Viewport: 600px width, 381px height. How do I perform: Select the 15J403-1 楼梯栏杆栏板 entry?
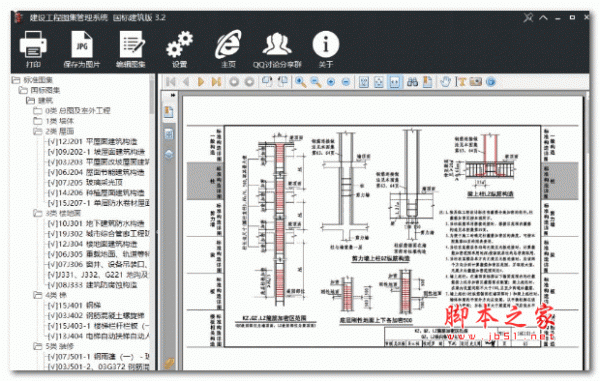(98, 326)
